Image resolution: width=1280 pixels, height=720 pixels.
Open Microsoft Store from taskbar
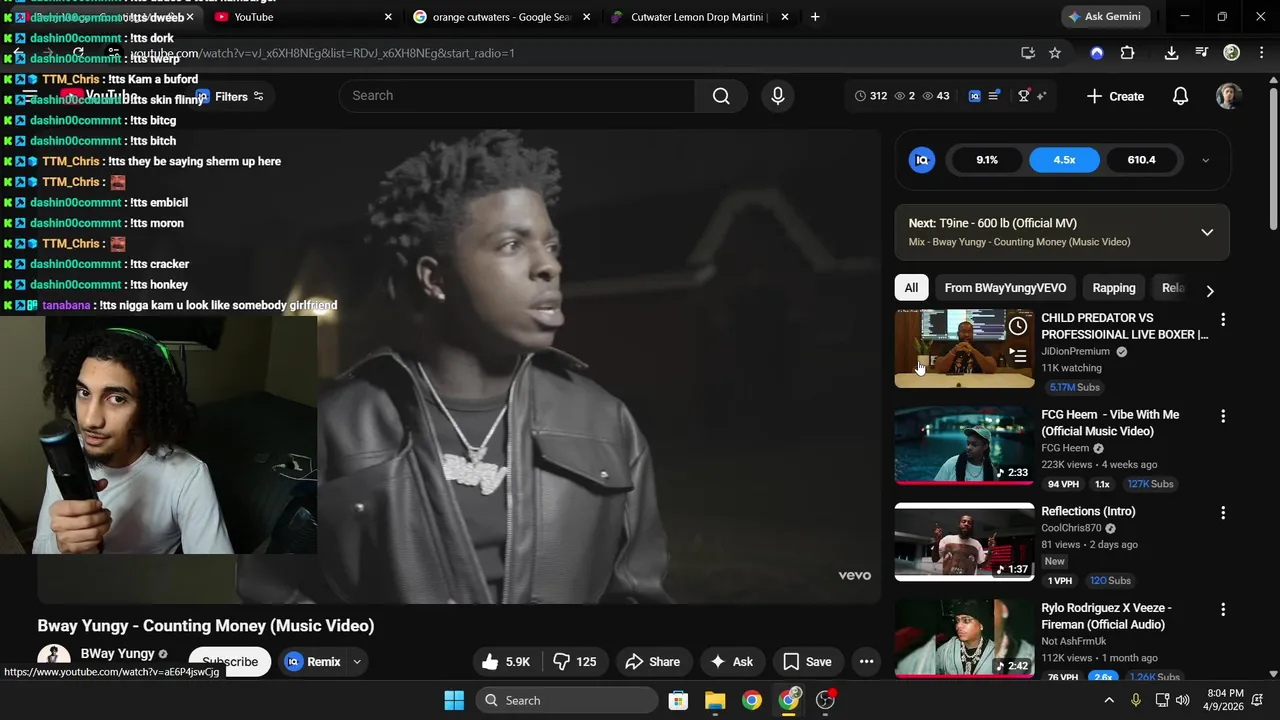pyautogui.click(x=678, y=700)
